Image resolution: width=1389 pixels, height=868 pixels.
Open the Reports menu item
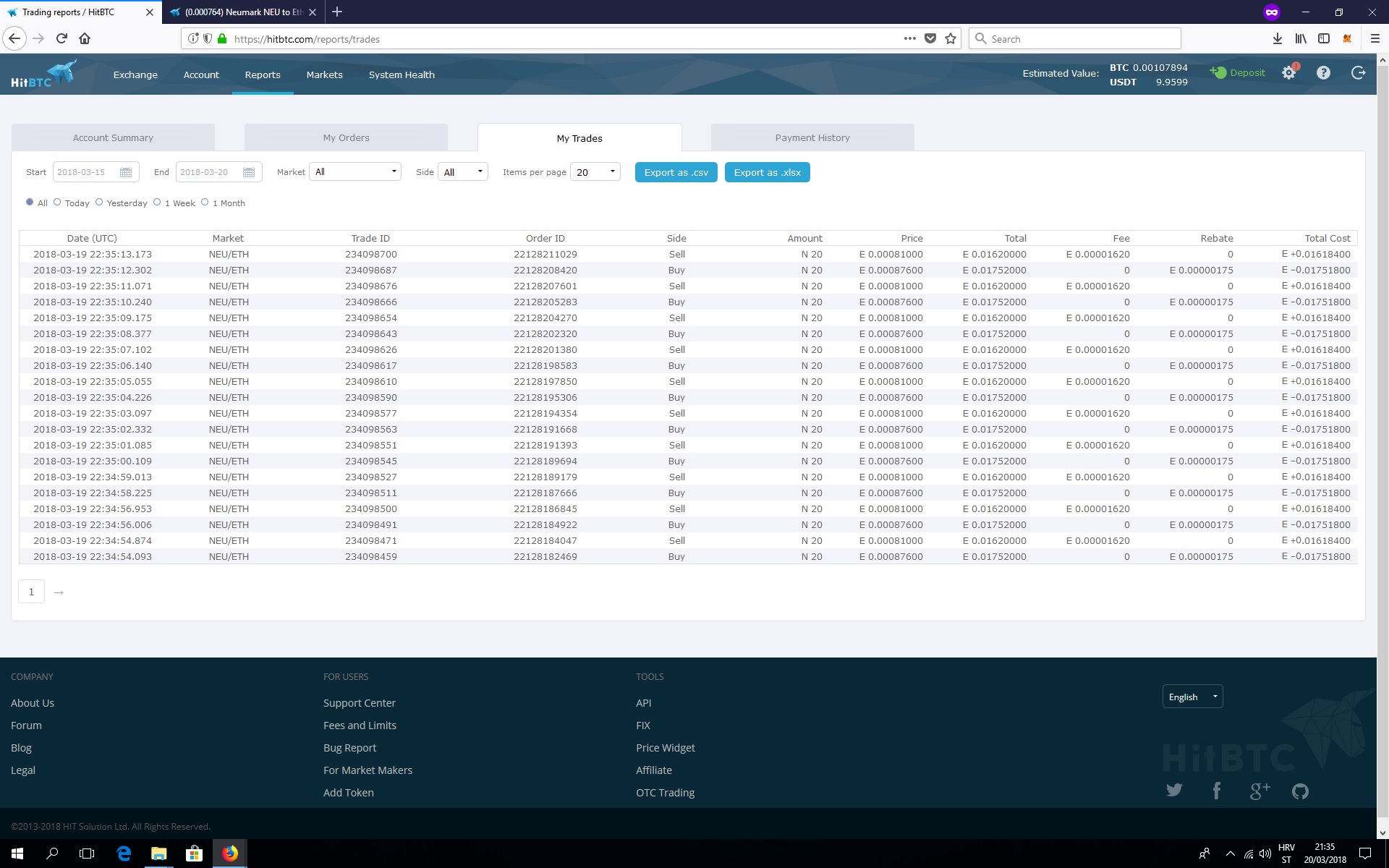[x=263, y=75]
